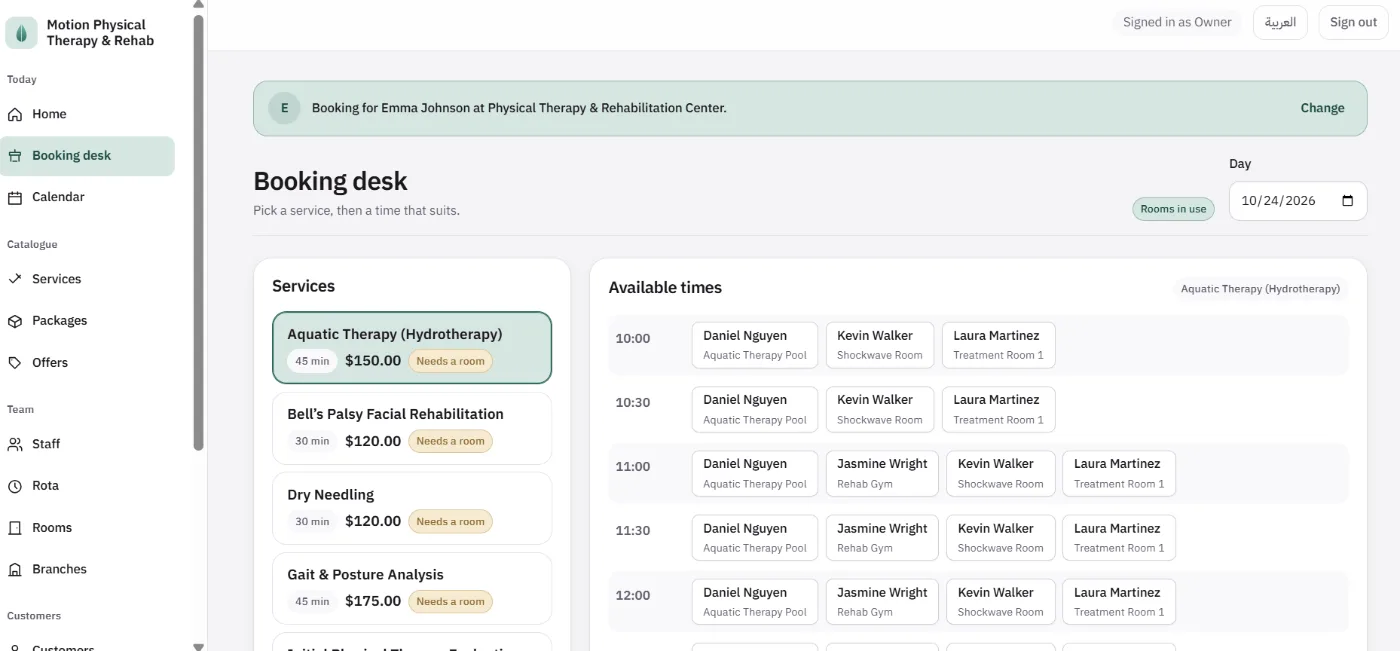Click the Day date input field
The height and width of the screenshot is (651, 1400).
pyautogui.click(x=1298, y=200)
